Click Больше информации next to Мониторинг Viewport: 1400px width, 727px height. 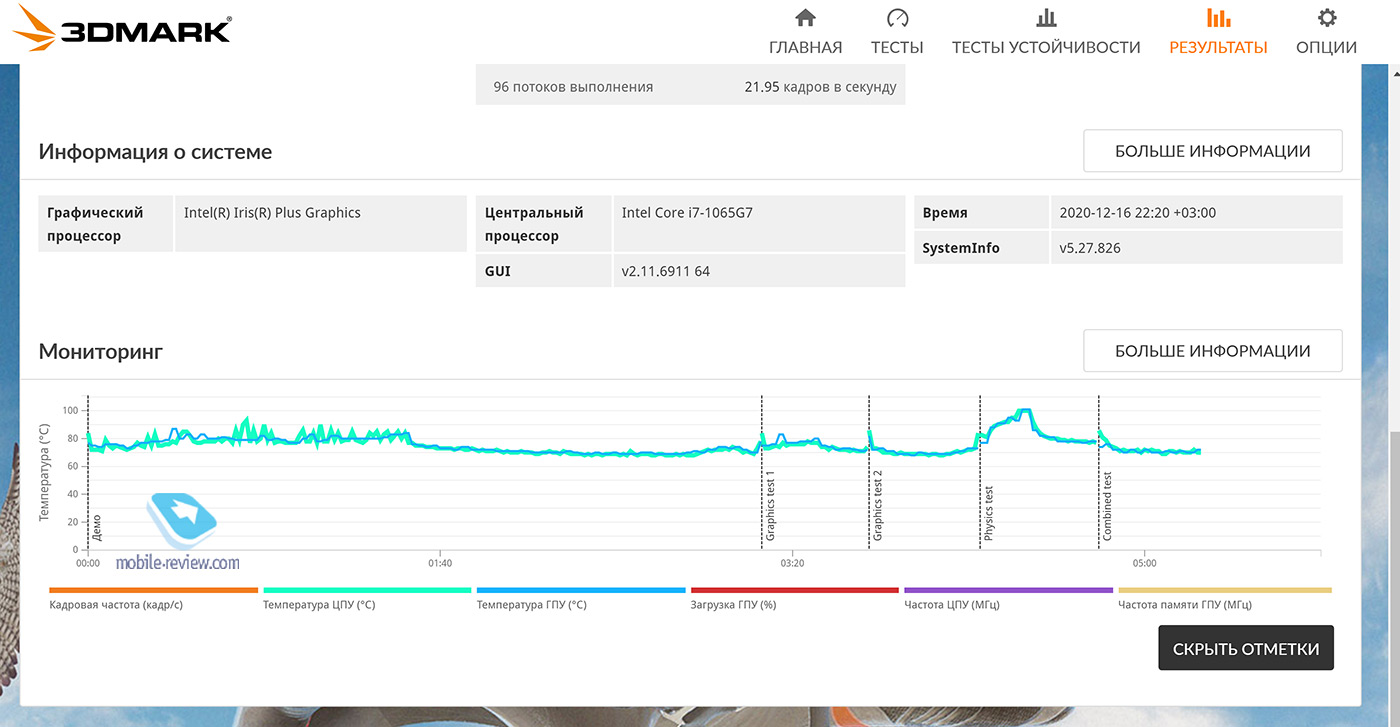(x=1213, y=351)
